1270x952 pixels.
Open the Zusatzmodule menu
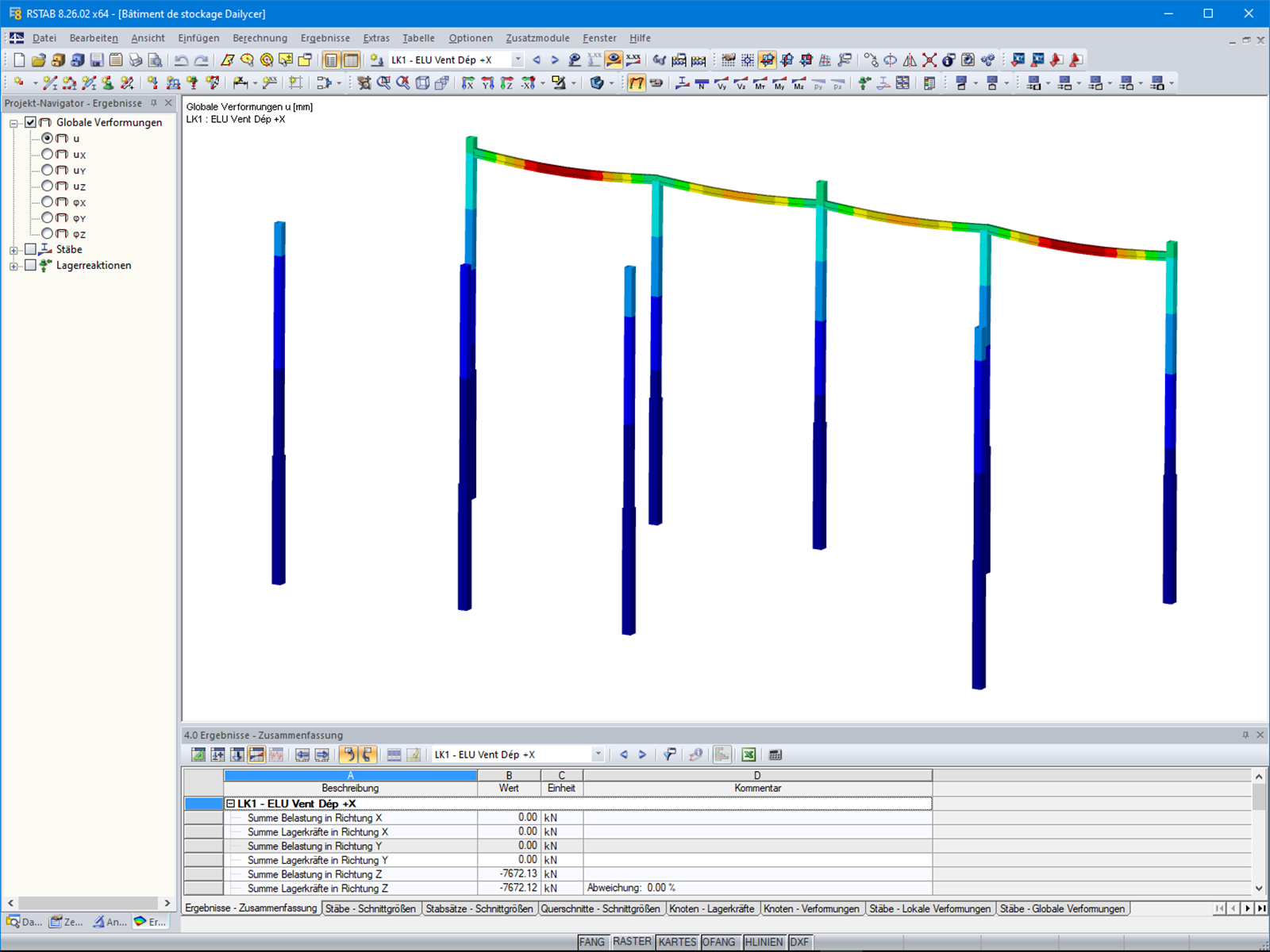(537, 38)
